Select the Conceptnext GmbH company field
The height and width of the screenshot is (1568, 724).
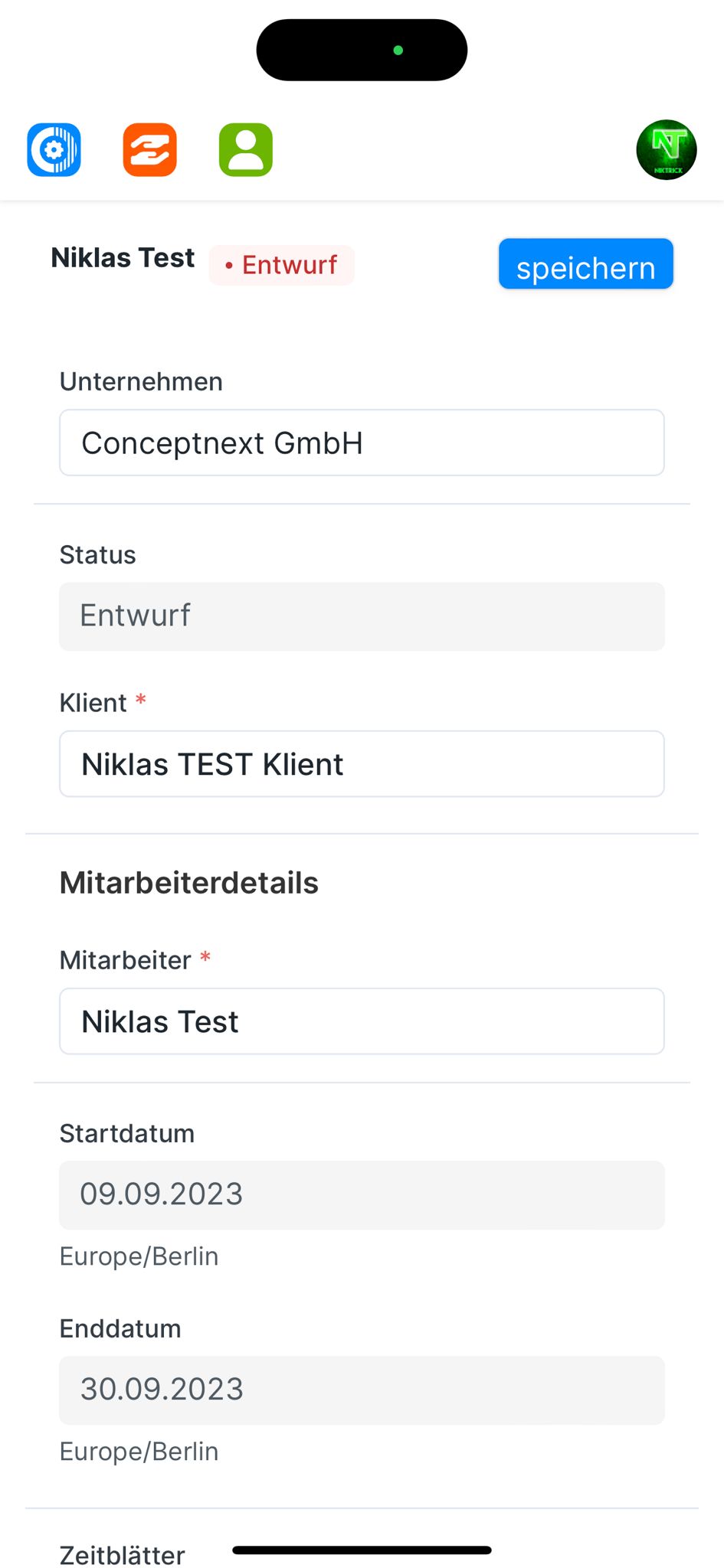coord(362,443)
